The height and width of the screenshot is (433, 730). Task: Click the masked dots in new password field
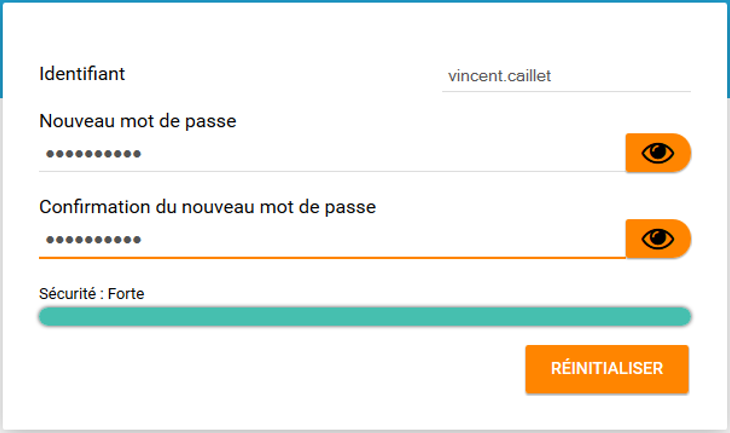click(94, 154)
